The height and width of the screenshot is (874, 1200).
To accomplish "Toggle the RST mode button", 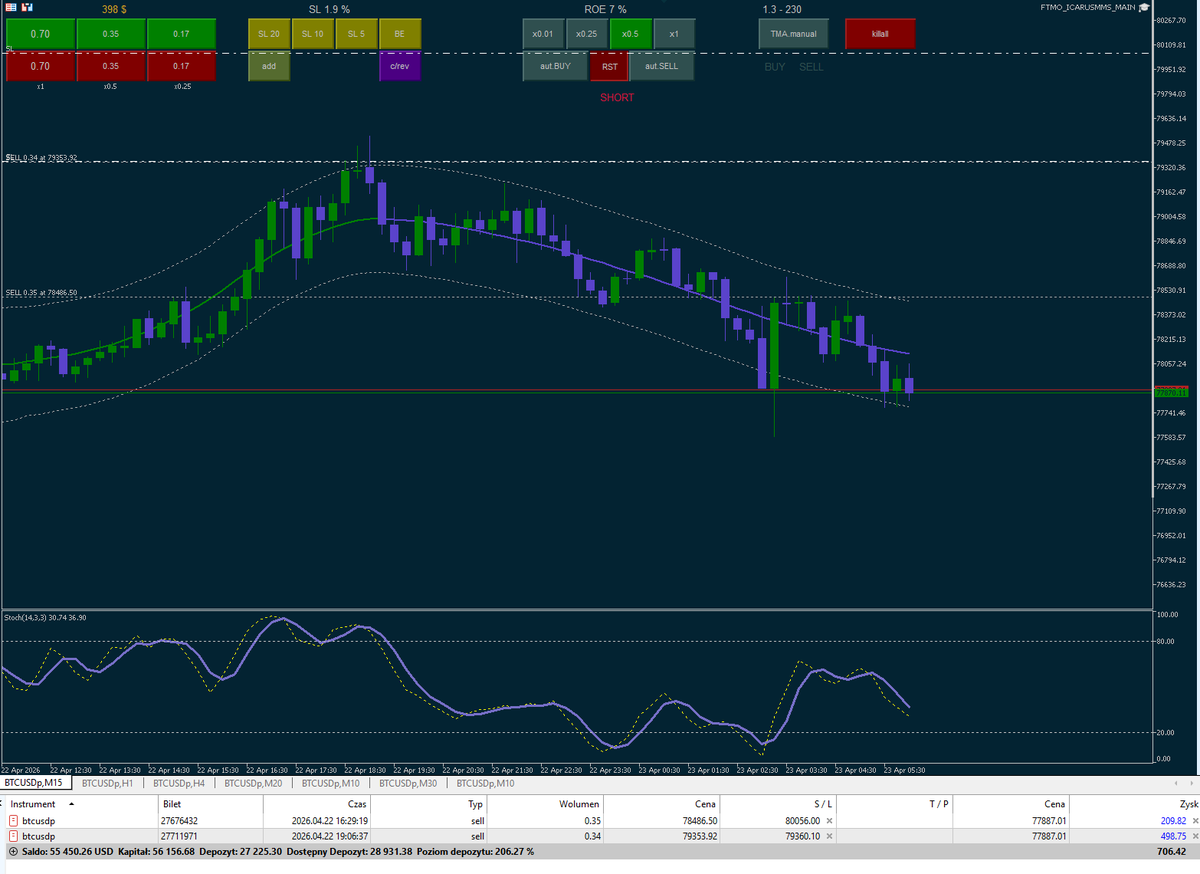I will tap(608, 66).
